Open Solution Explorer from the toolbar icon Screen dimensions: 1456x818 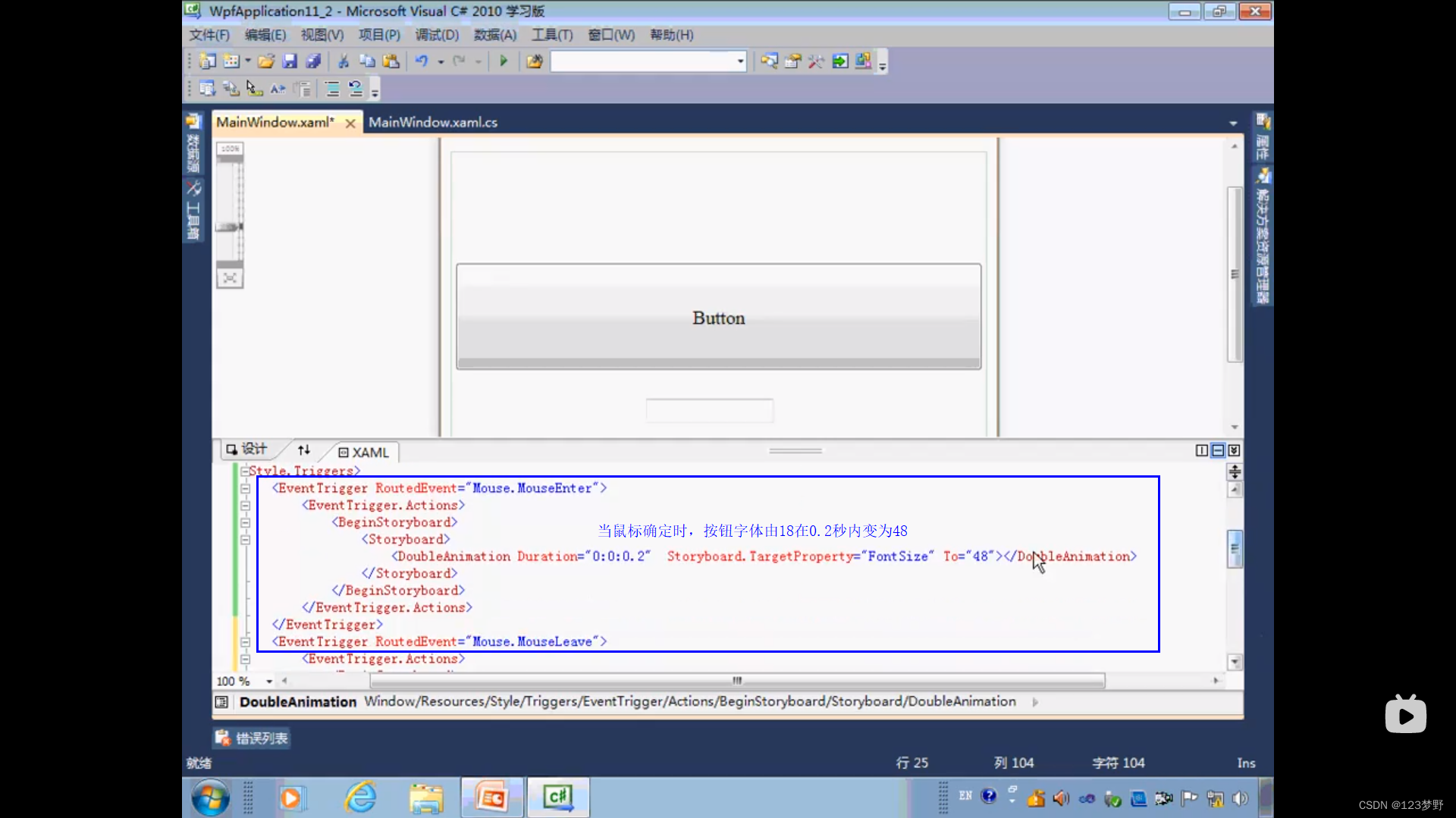pos(769,61)
